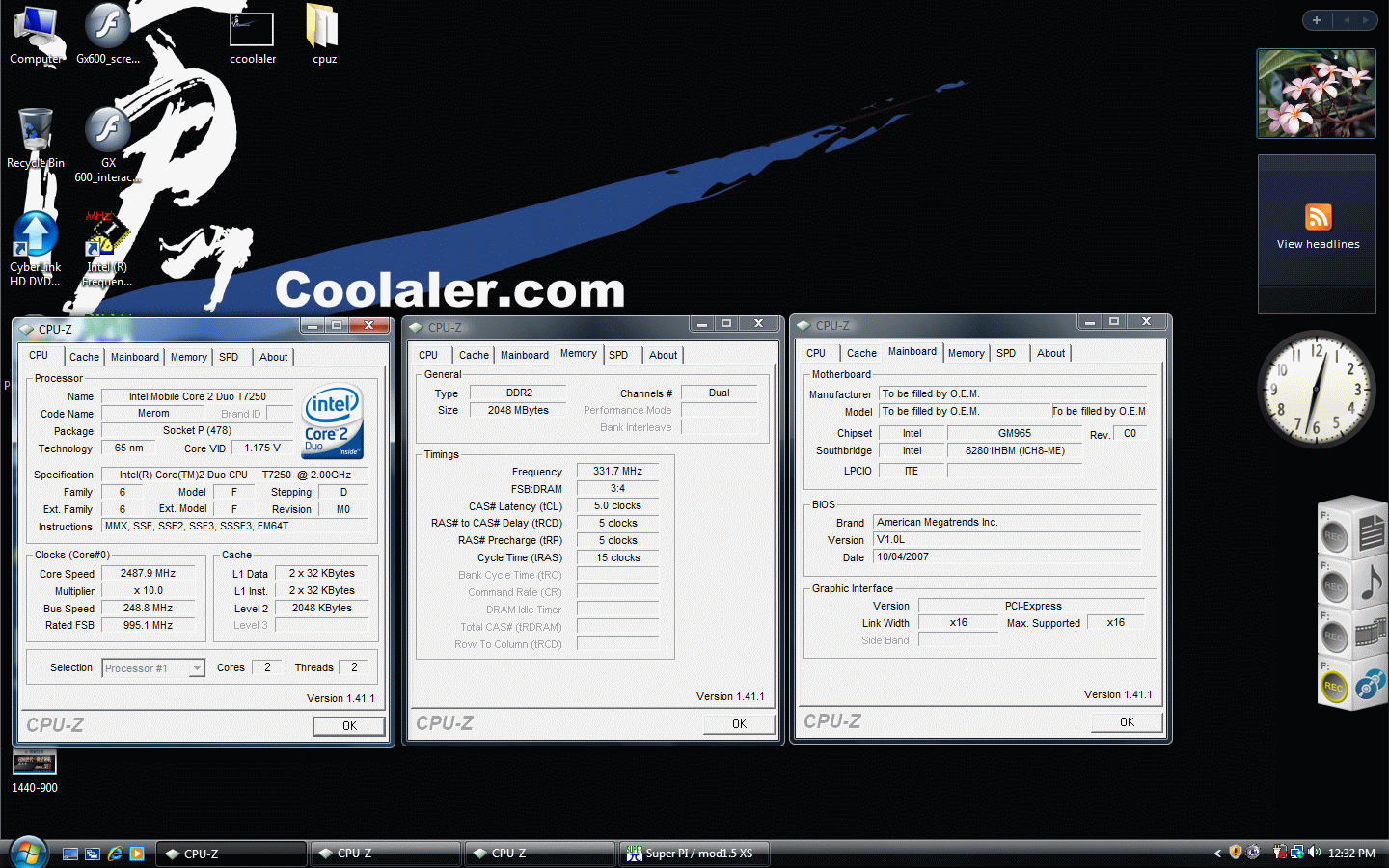Image resolution: width=1389 pixels, height=868 pixels.
Task: Open Cache tab in right CPU-Z window
Action: [x=861, y=353]
